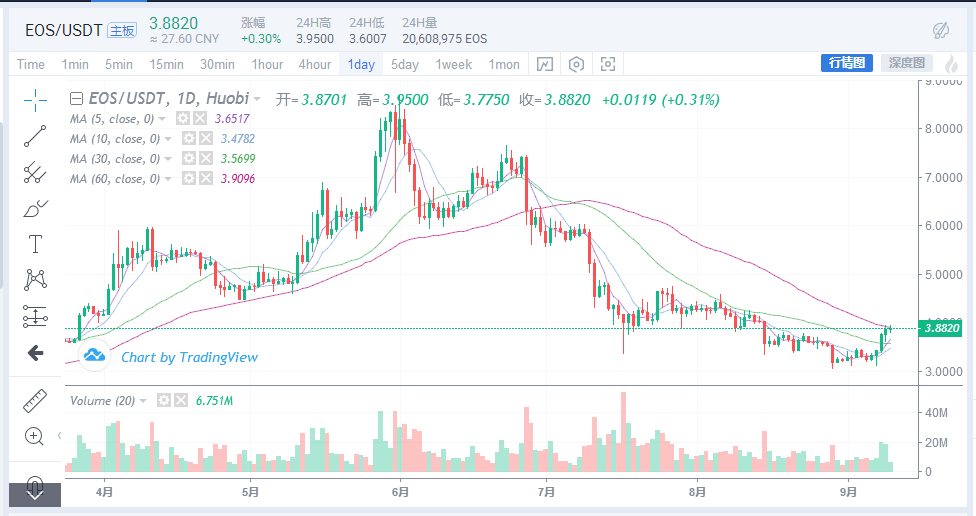Select the zoom in magnifier tool
This screenshot has width=976, height=516.
click(x=34, y=436)
